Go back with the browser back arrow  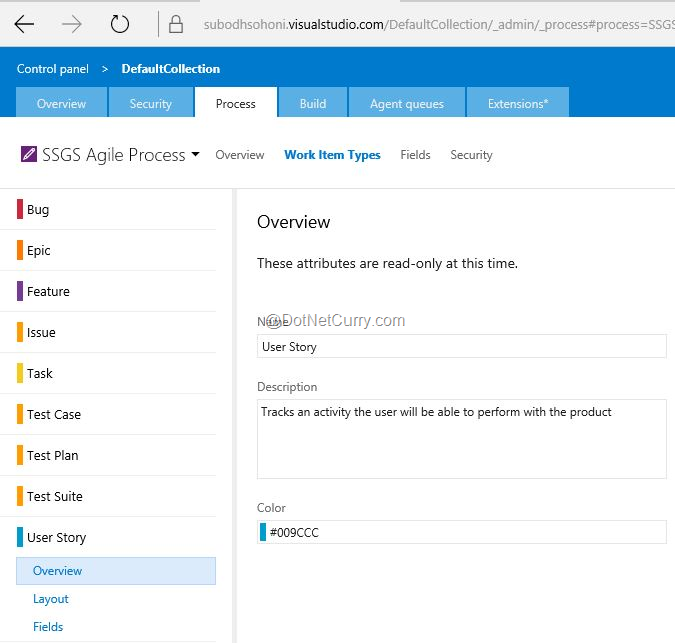pos(24,24)
